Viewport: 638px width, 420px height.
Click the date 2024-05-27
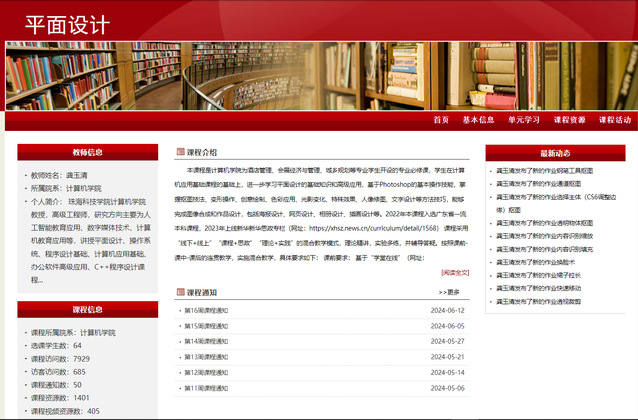pyautogui.click(x=447, y=341)
